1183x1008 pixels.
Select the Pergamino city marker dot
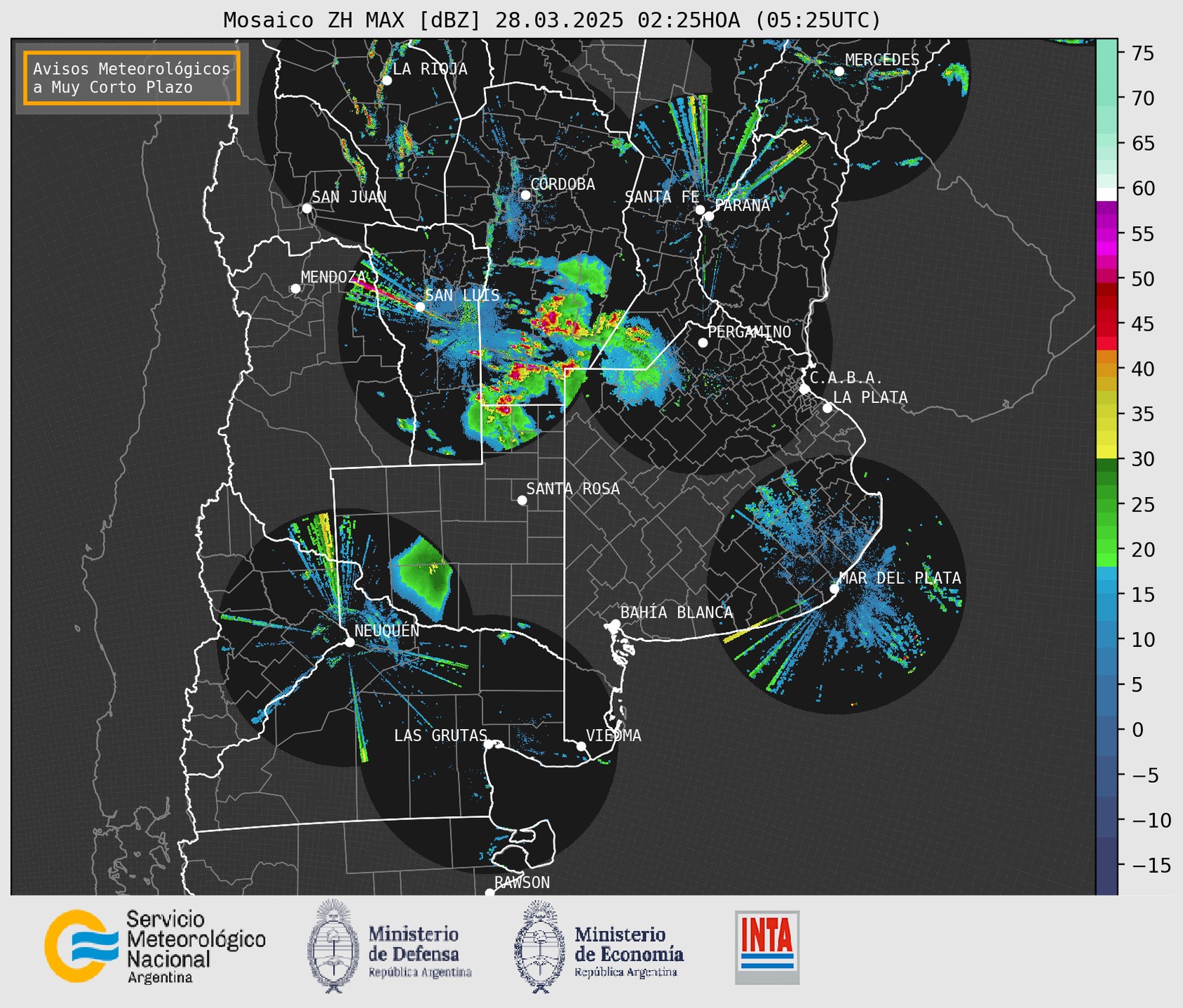point(703,343)
